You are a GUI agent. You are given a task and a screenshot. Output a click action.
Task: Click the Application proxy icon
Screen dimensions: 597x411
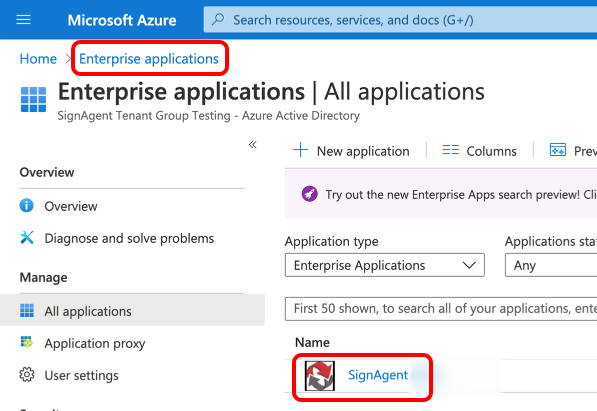[x=27, y=342]
